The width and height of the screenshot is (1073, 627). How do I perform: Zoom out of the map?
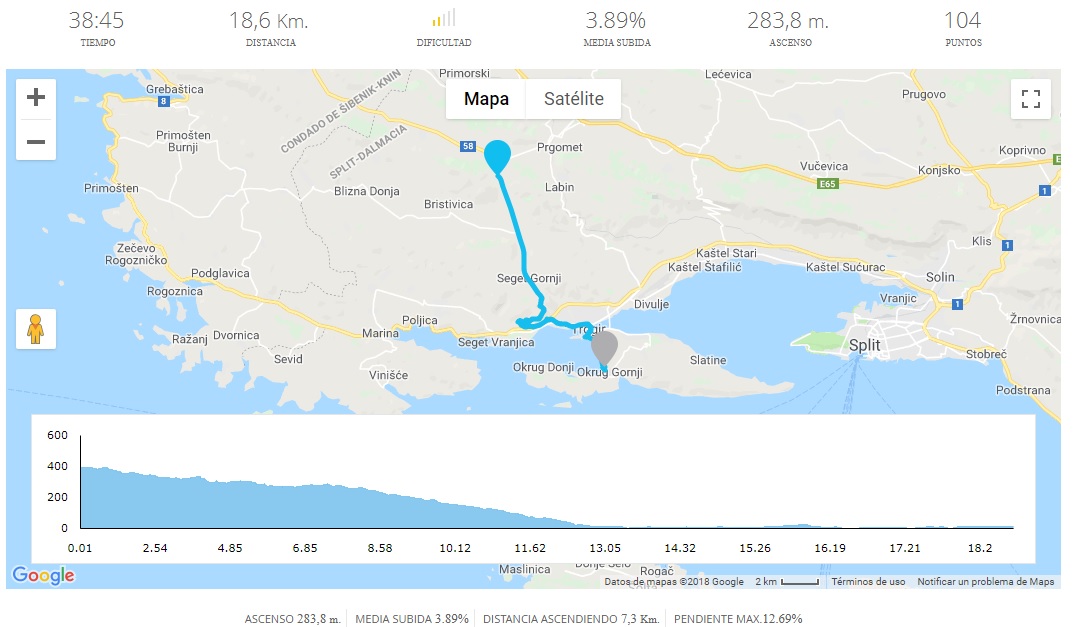(36, 141)
